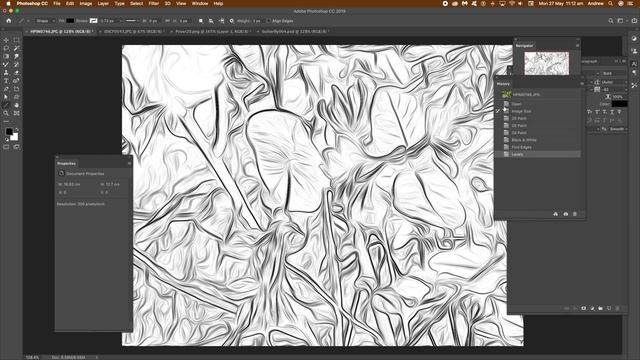Toggle Quick Mask mode icon
The height and width of the screenshot is (360, 640).
click(6, 147)
